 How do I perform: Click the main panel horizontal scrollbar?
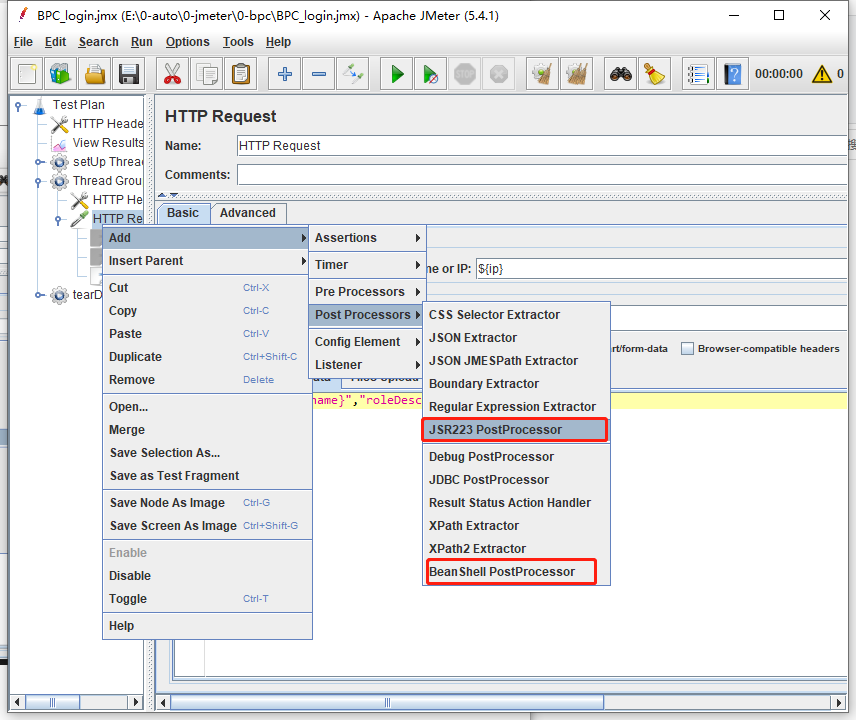387,702
